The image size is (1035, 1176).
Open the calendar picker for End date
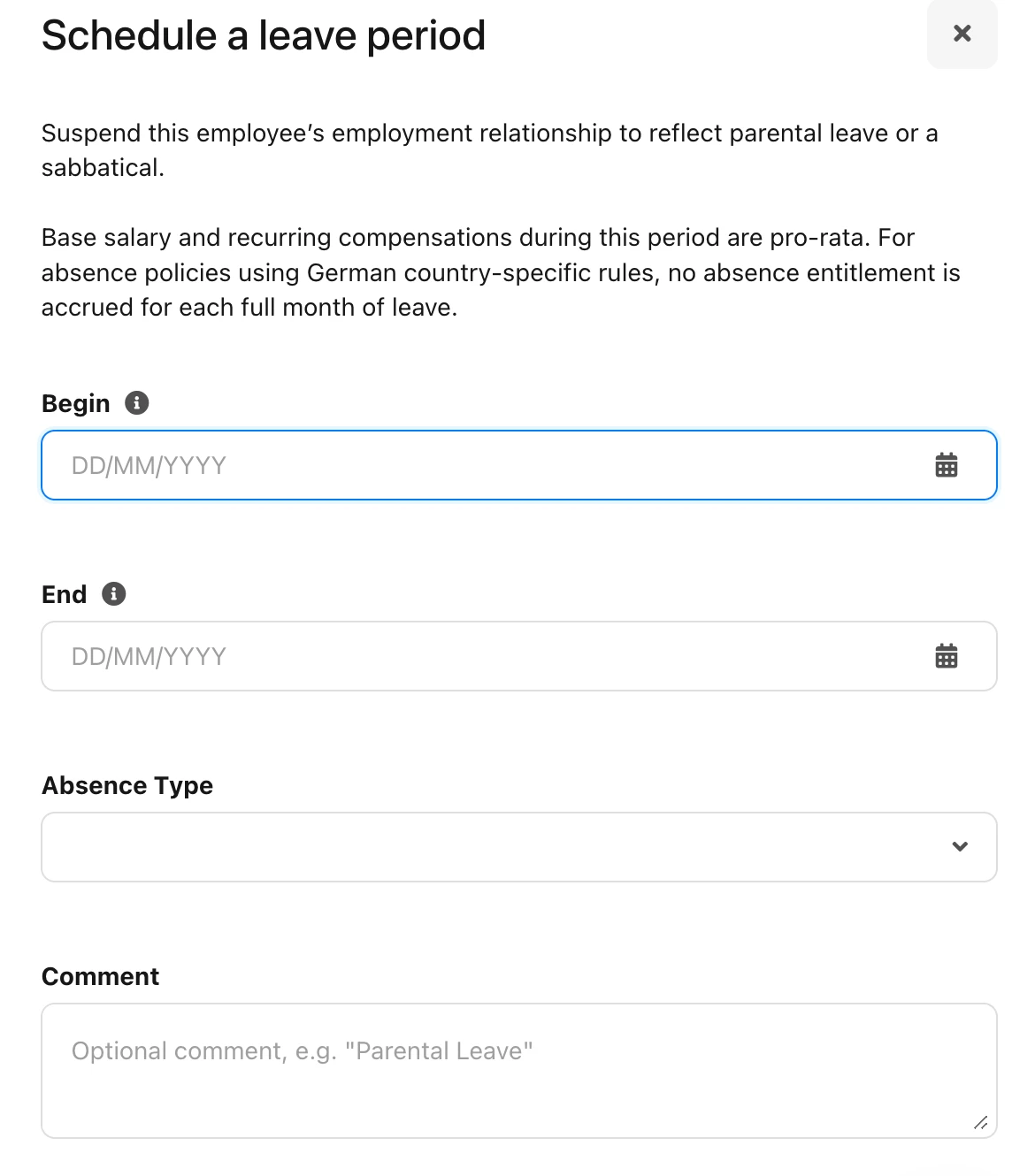click(947, 656)
